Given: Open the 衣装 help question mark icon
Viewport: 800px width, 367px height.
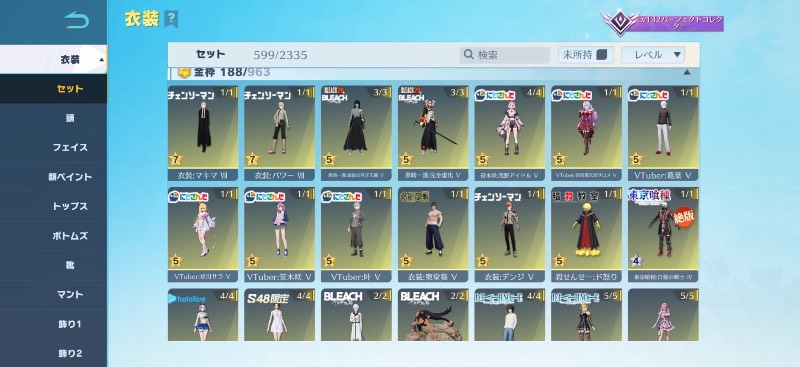Looking at the screenshot, I should click(x=171, y=19).
